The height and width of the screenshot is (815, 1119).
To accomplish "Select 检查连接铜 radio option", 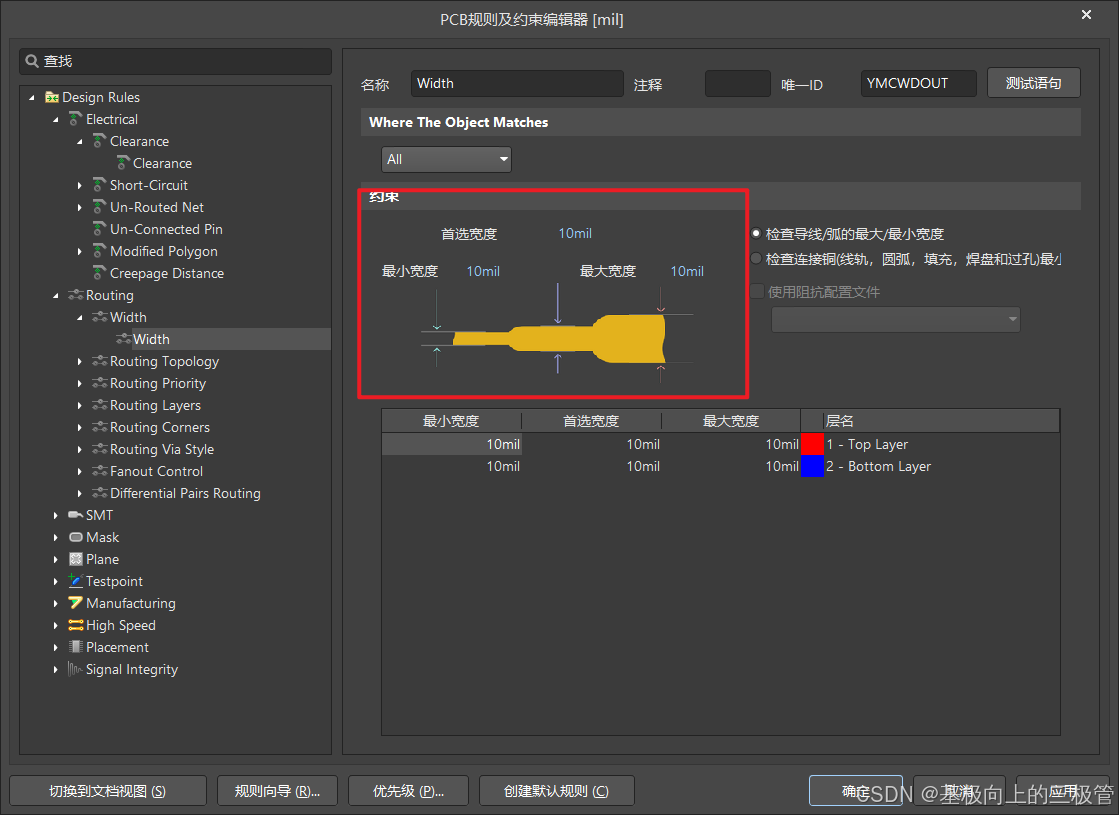I will click(756, 258).
